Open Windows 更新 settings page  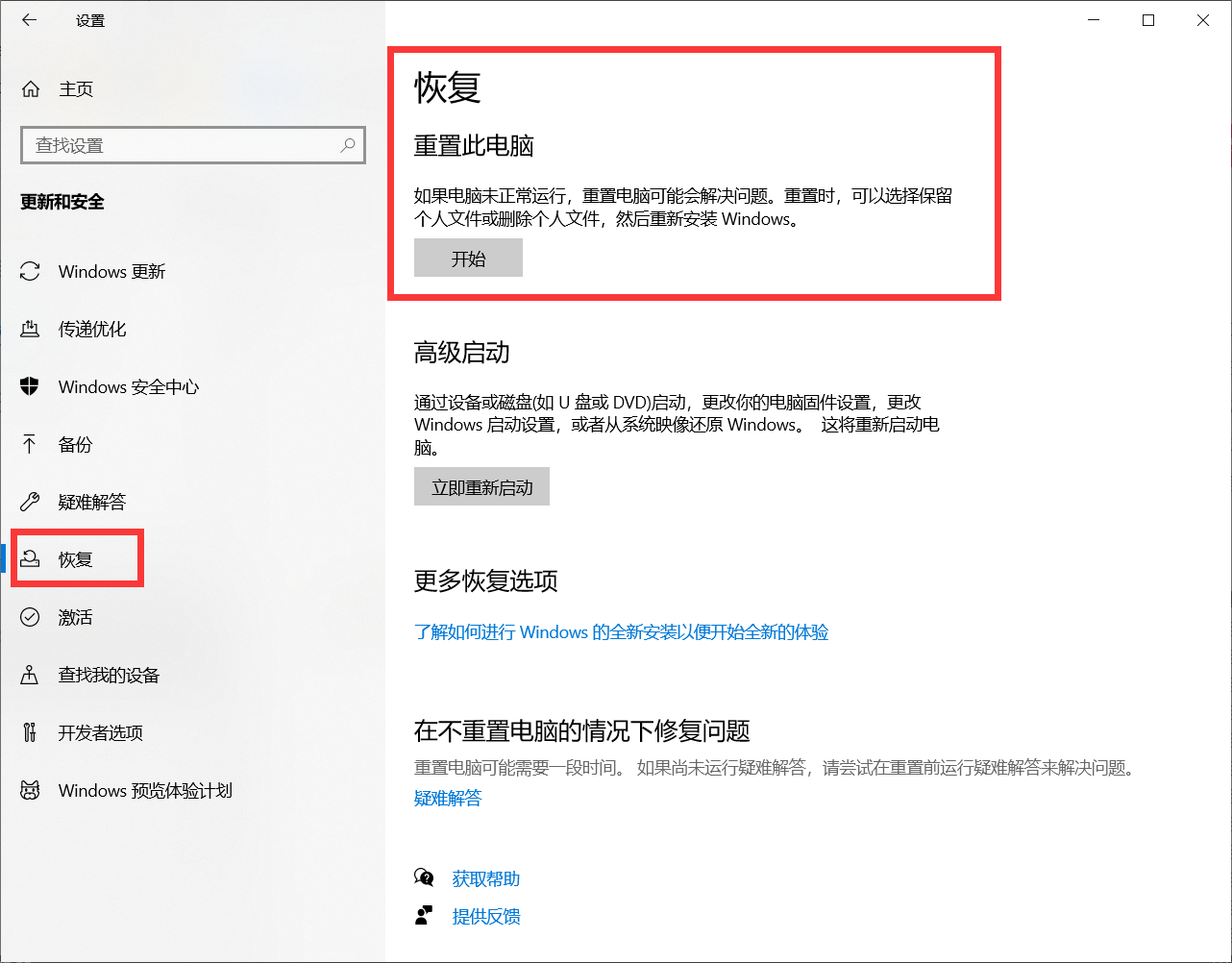tap(192, 272)
